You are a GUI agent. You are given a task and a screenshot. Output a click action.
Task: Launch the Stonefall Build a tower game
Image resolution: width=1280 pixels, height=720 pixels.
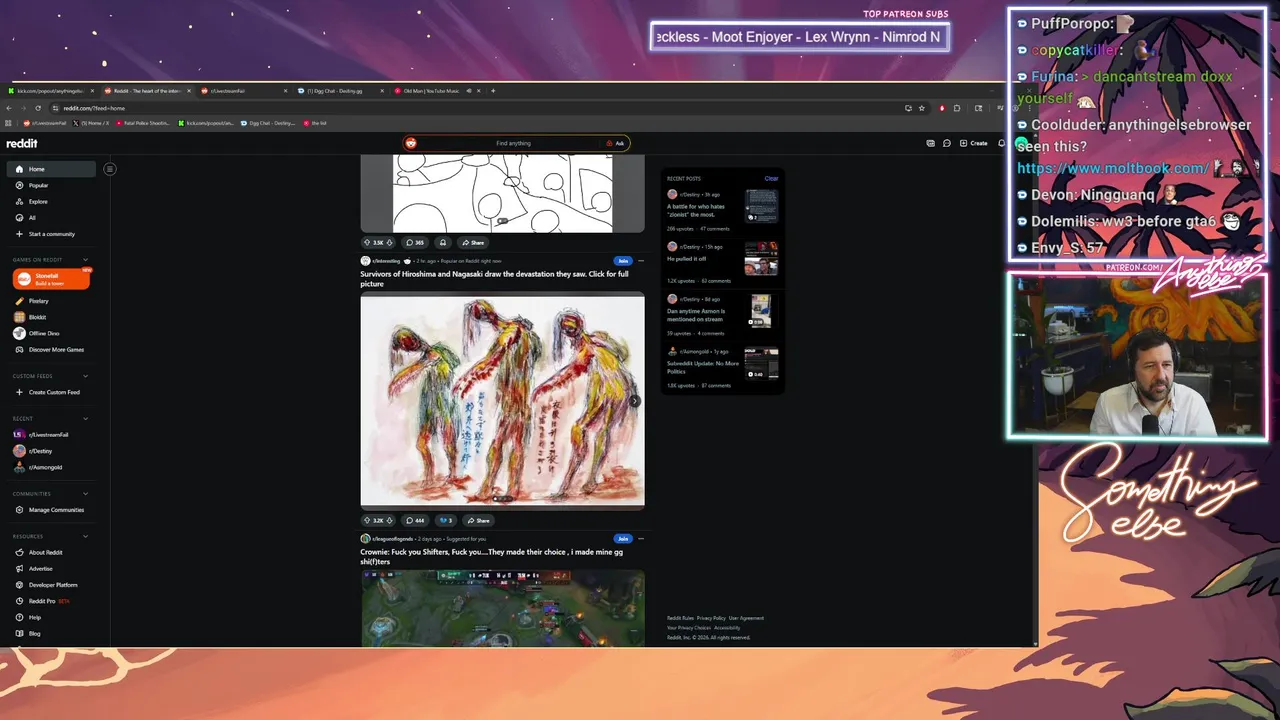click(52, 280)
